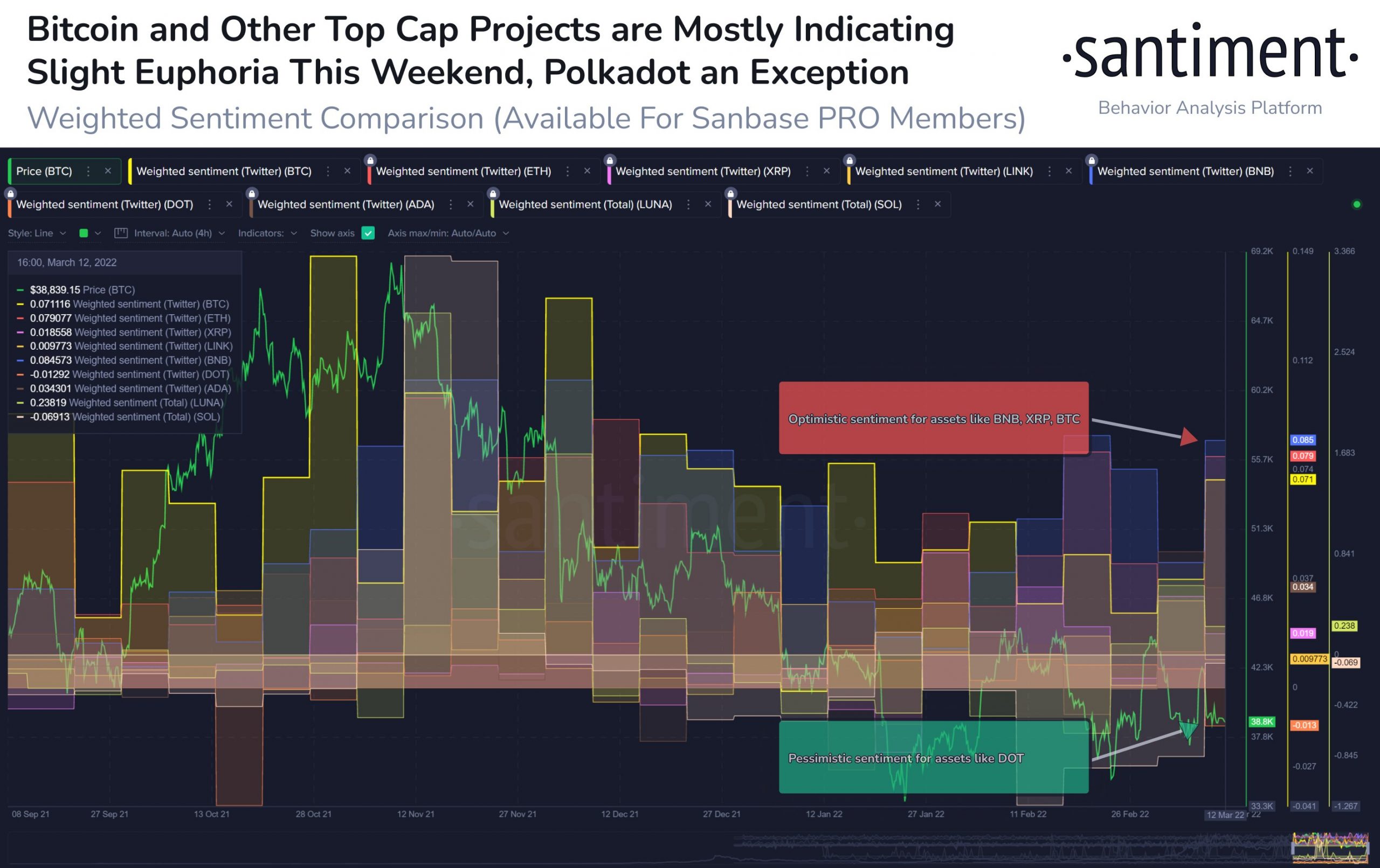Image resolution: width=1380 pixels, height=868 pixels.
Task: Open three-dot menu for XRP sentiment metric
Action: pos(807,171)
